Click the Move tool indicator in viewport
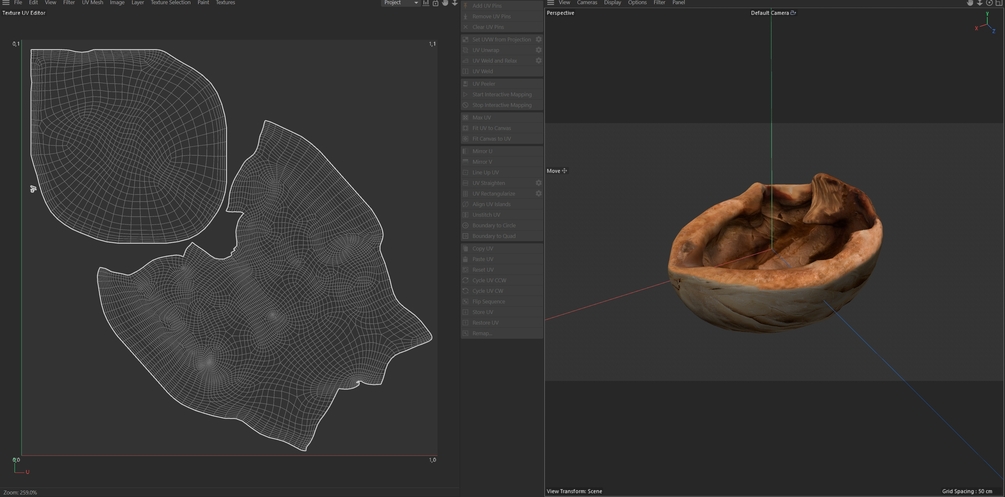Screen dimensions: 1005x497 (x=557, y=171)
